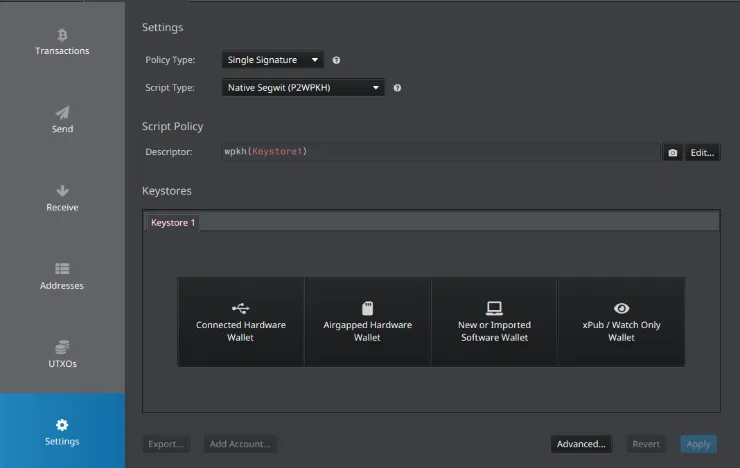This screenshot has width=740, height=468.
Task: Open the Policy Type dropdown
Action: [273, 60]
